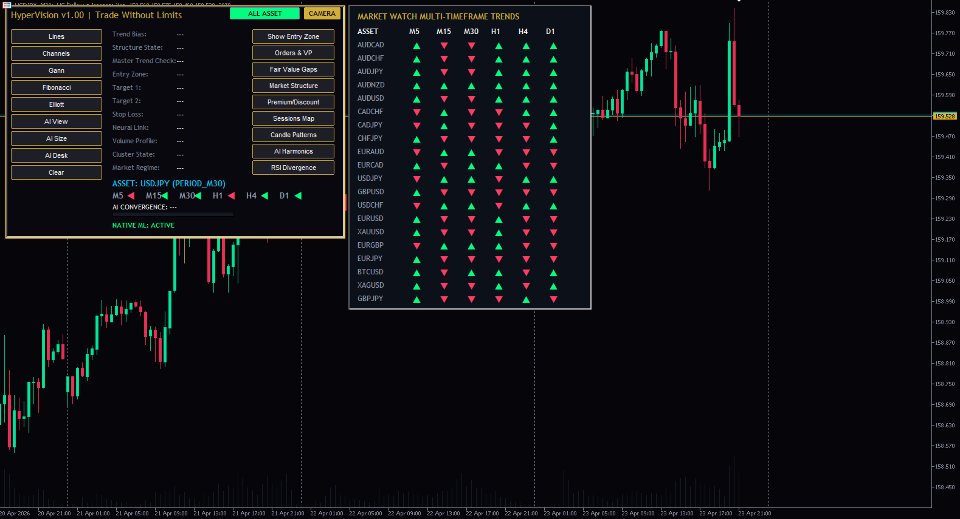This screenshot has width=960, height=519.
Task: Toggle Show Entry Zone
Action: coord(293,37)
